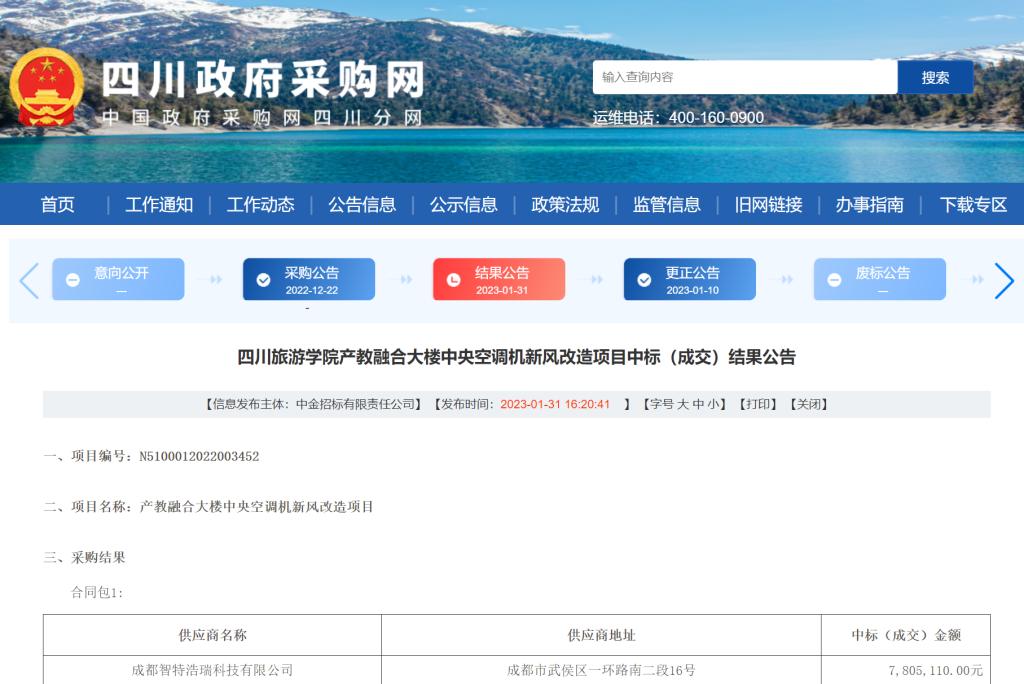Viewport: 1024px width, 684px height.
Task: Open 公告信息 navigation item
Action: point(362,204)
